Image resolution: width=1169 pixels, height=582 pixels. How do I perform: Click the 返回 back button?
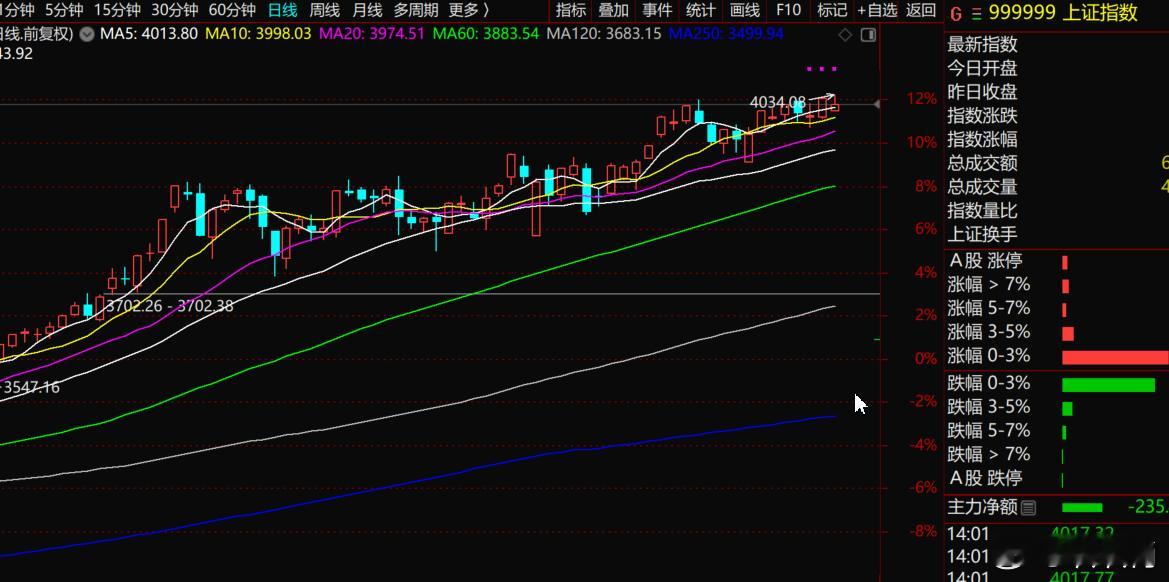[921, 10]
